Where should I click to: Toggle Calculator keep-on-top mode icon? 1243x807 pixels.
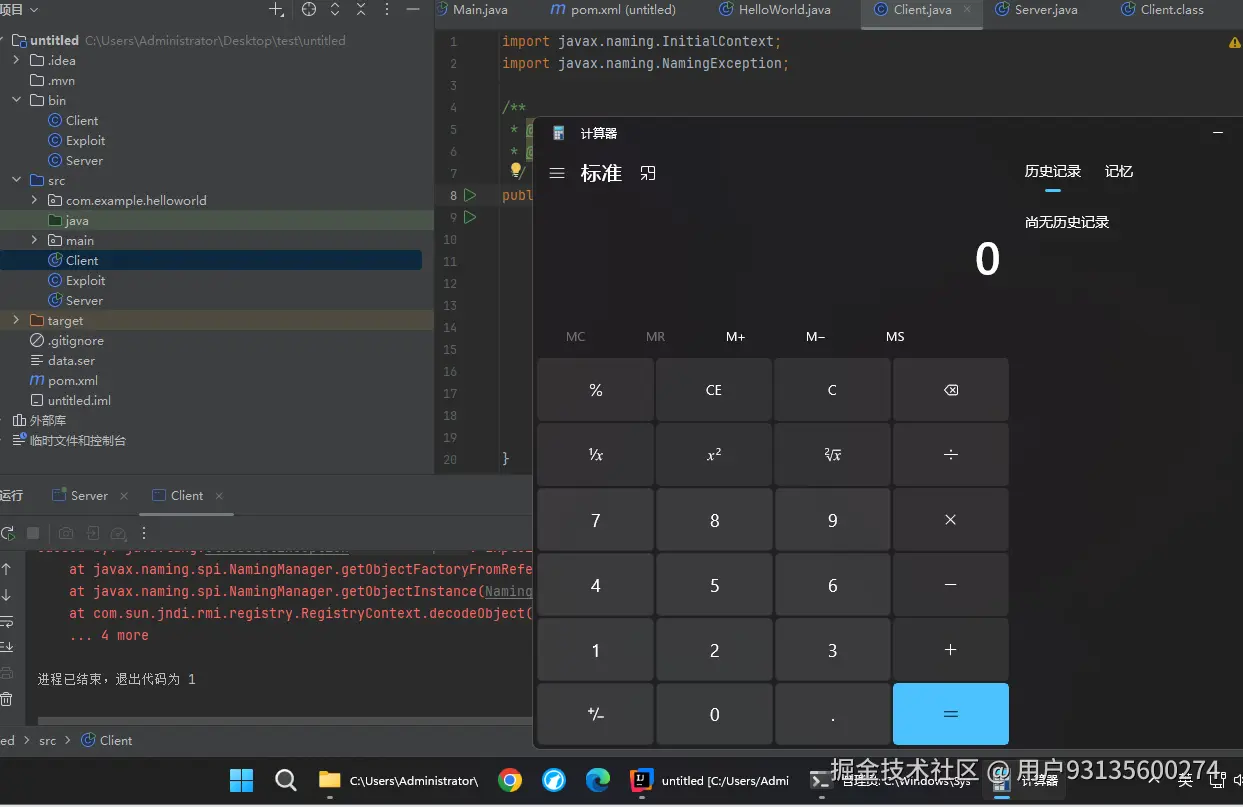pyautogui.click(x=648, y=173)
